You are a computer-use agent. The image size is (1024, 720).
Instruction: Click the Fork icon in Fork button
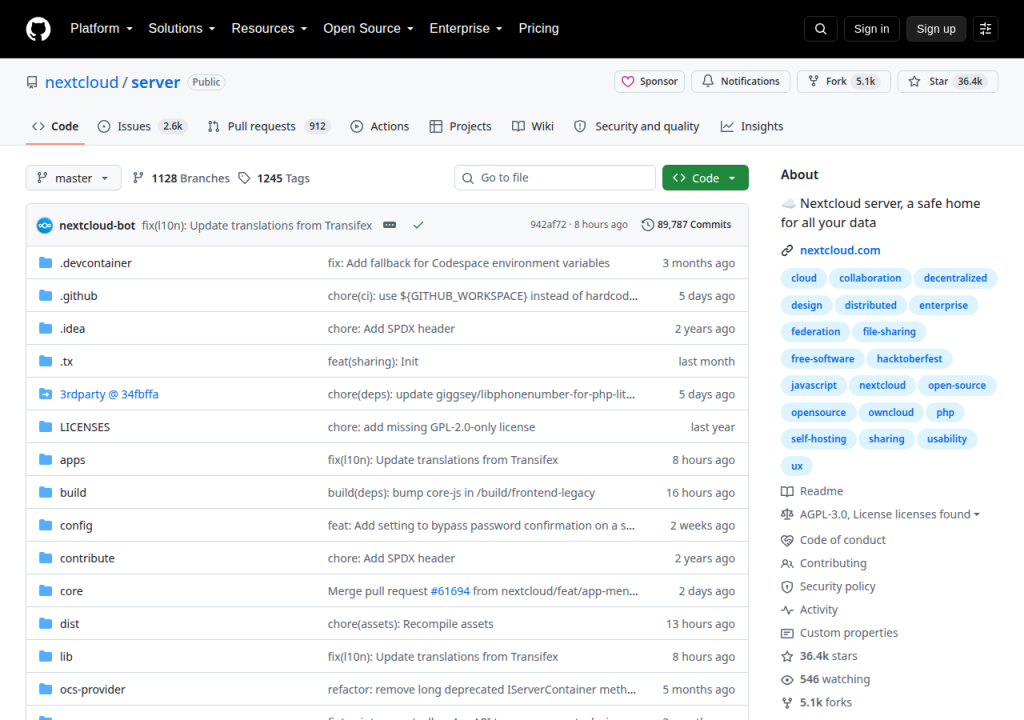813,81
